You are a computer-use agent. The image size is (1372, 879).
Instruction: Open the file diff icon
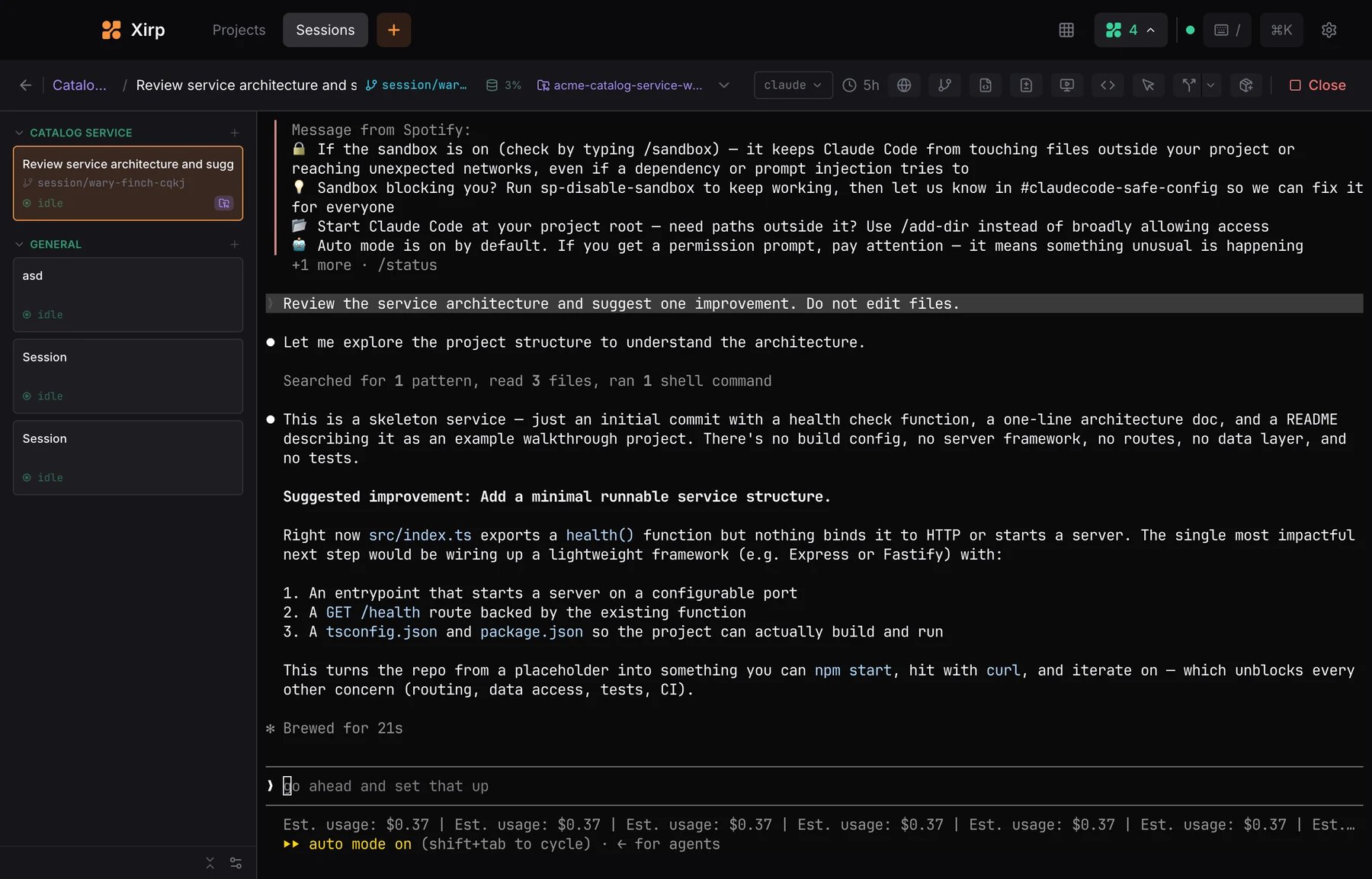click(x=1026, y=85)
